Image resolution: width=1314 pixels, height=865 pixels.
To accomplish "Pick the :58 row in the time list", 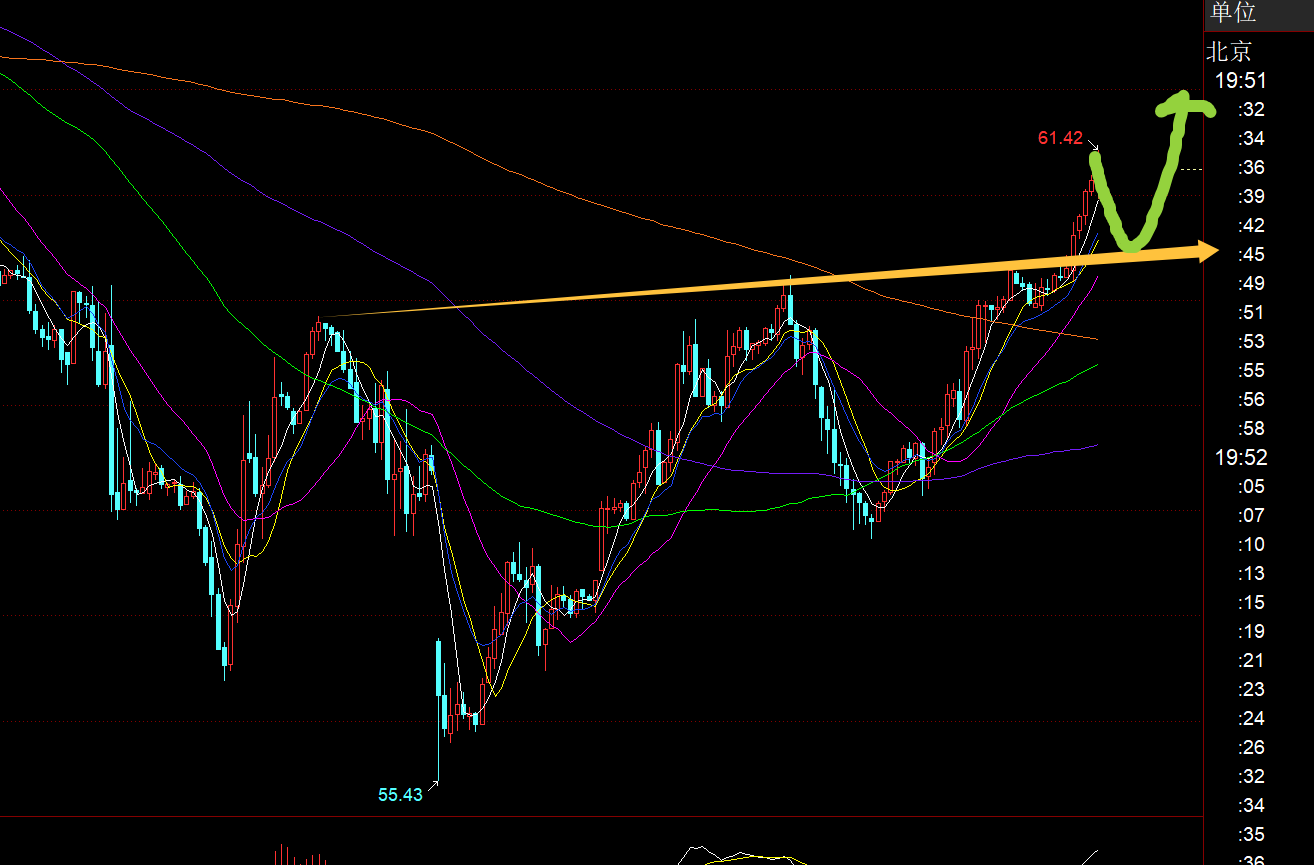I will (1251, 429).
